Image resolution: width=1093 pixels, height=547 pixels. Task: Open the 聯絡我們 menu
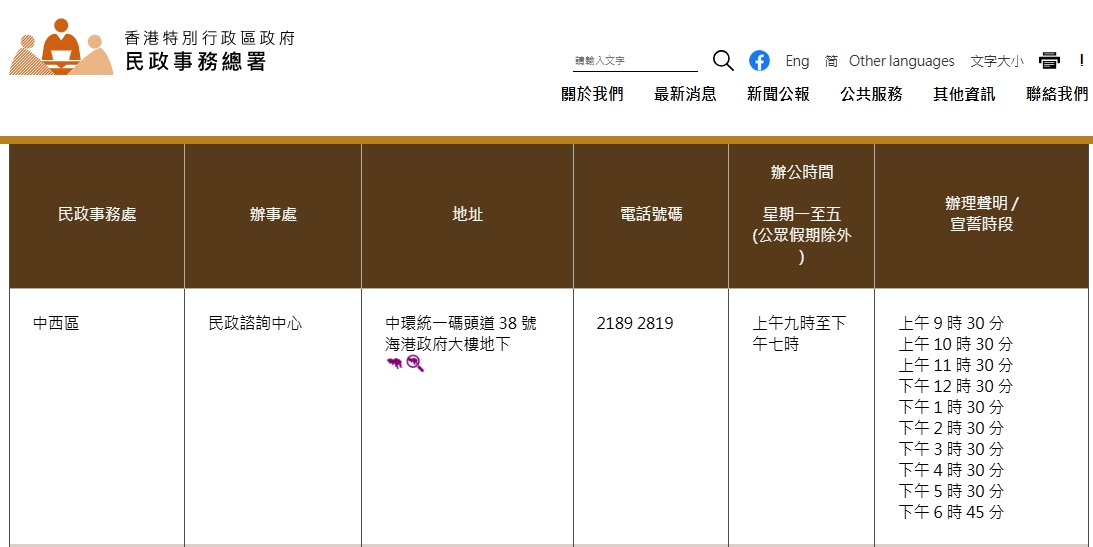click(x=1057, y=94)
